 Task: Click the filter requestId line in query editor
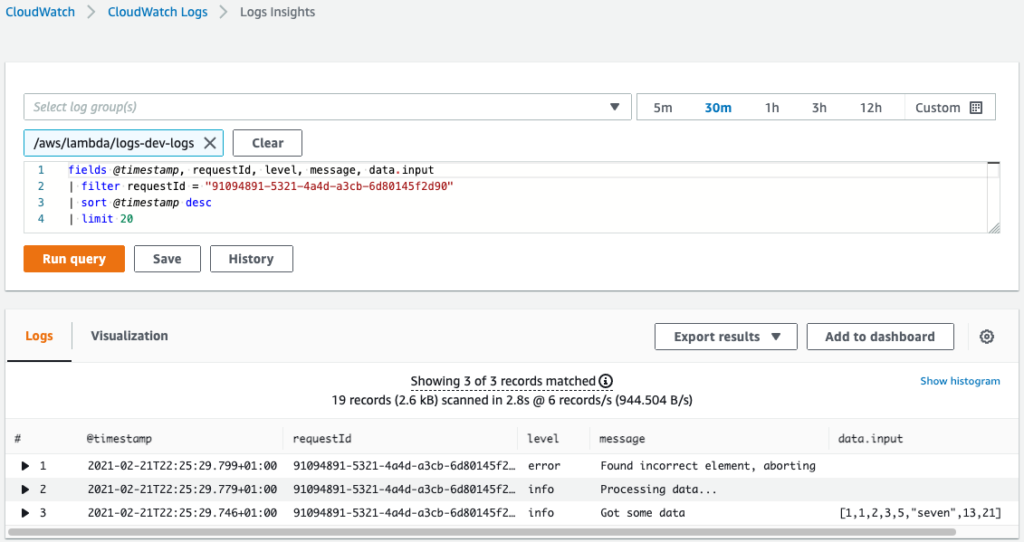point(261,186)
